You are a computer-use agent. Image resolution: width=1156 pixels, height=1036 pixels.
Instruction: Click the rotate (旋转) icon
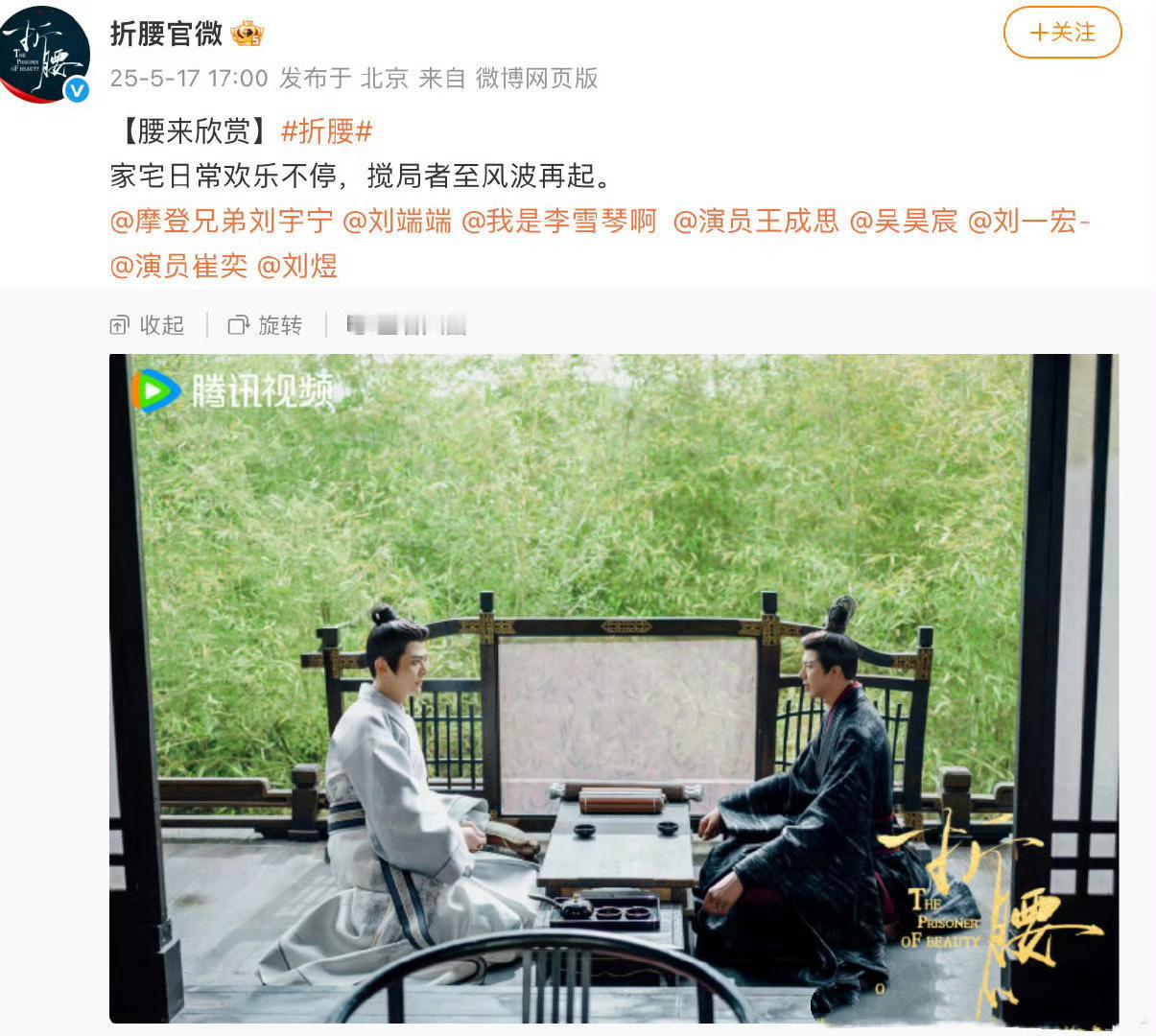click(238, 325)
